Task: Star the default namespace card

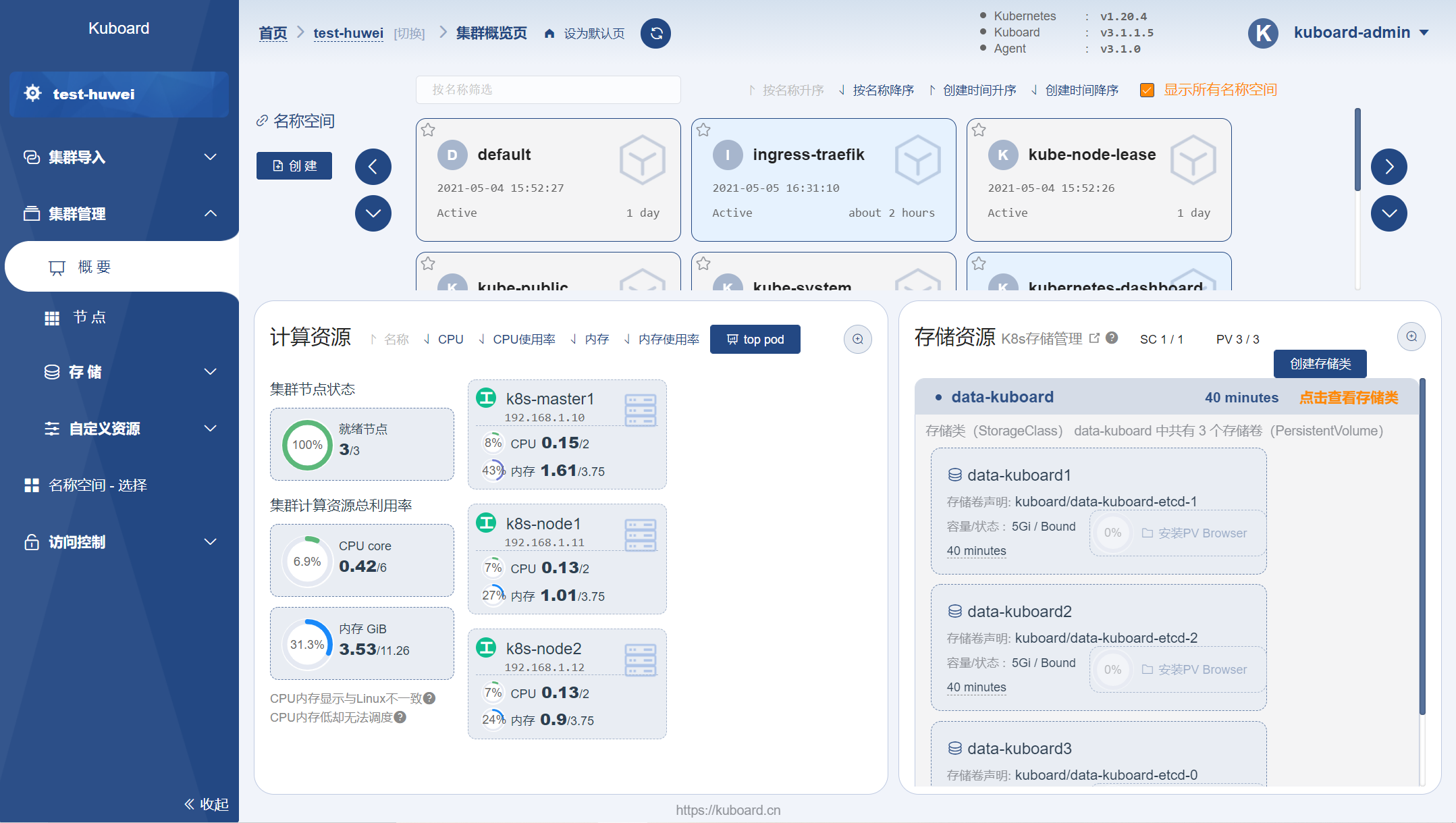Action: pos(428,130)
